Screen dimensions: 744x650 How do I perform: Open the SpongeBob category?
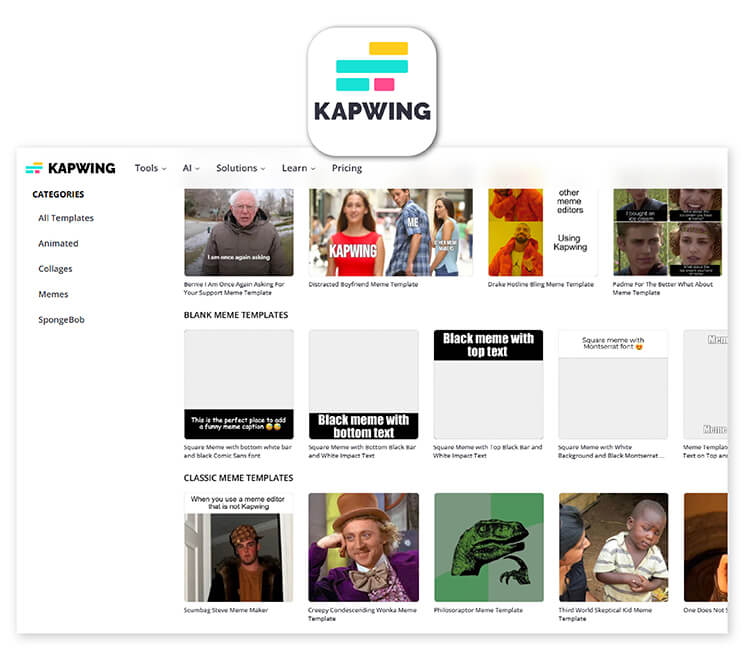tap(61, 320)
